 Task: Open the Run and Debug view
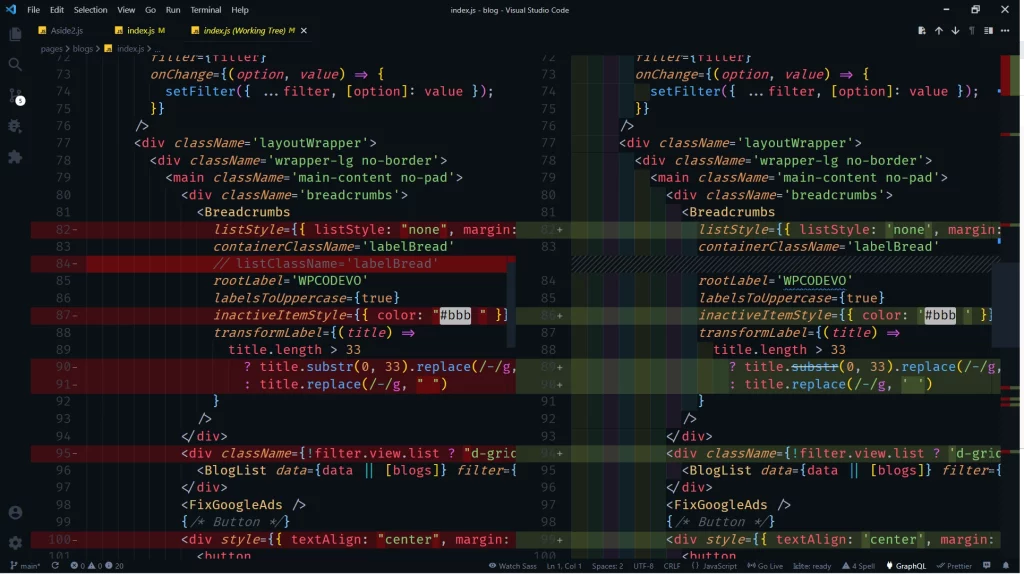click(15, 127)
